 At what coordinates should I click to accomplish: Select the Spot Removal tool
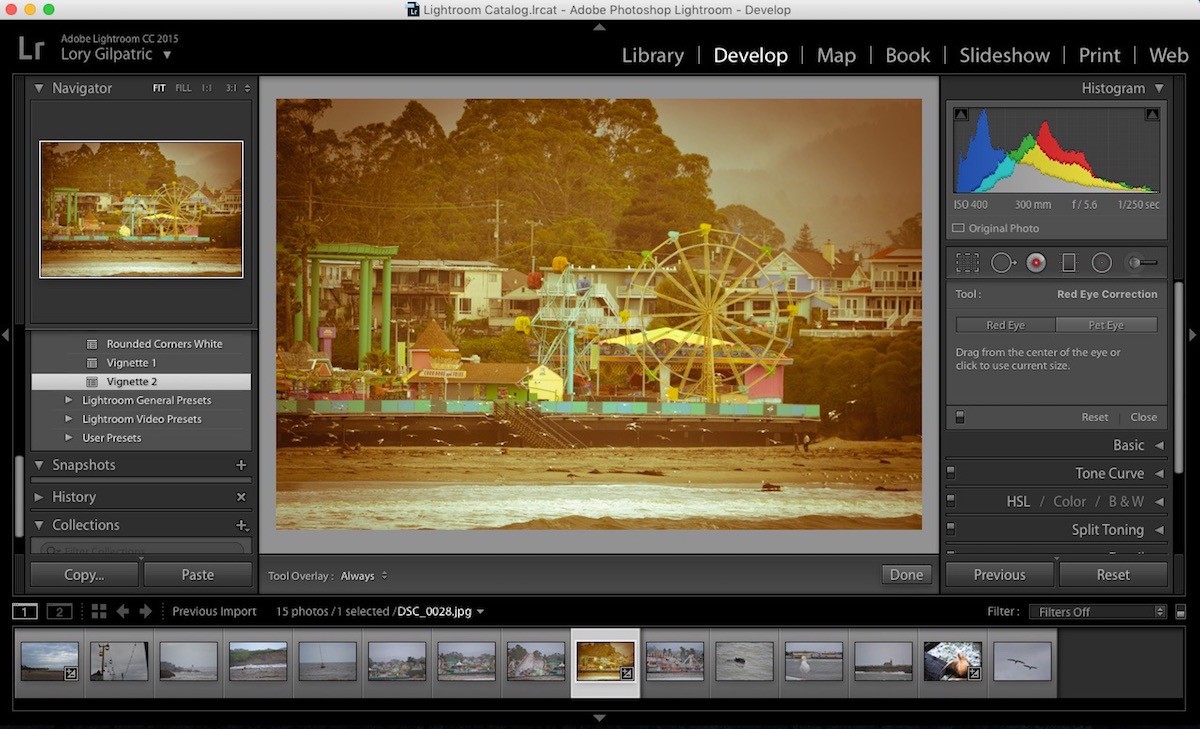1002,263
